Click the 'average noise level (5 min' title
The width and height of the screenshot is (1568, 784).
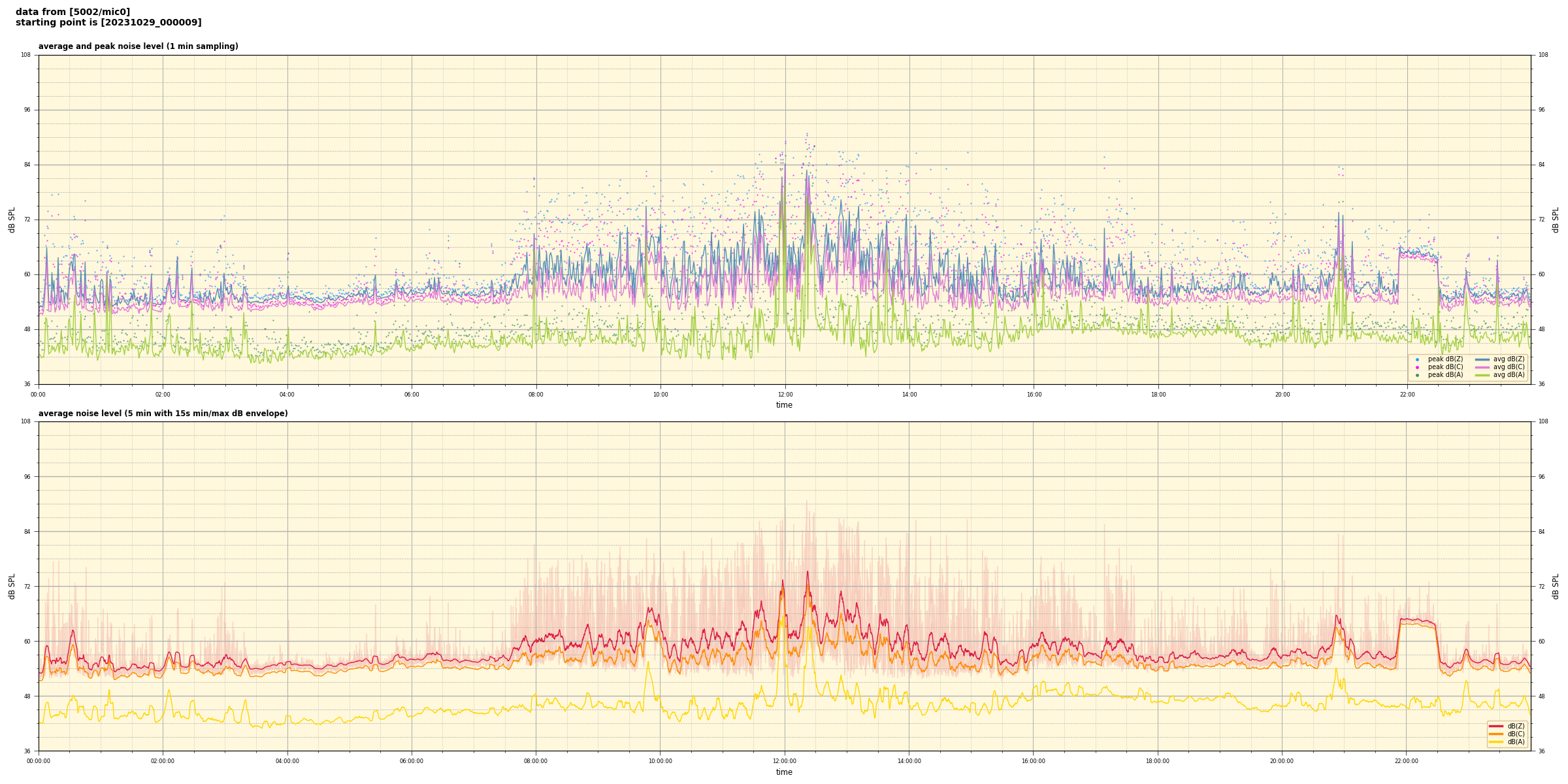coord(163,414)
